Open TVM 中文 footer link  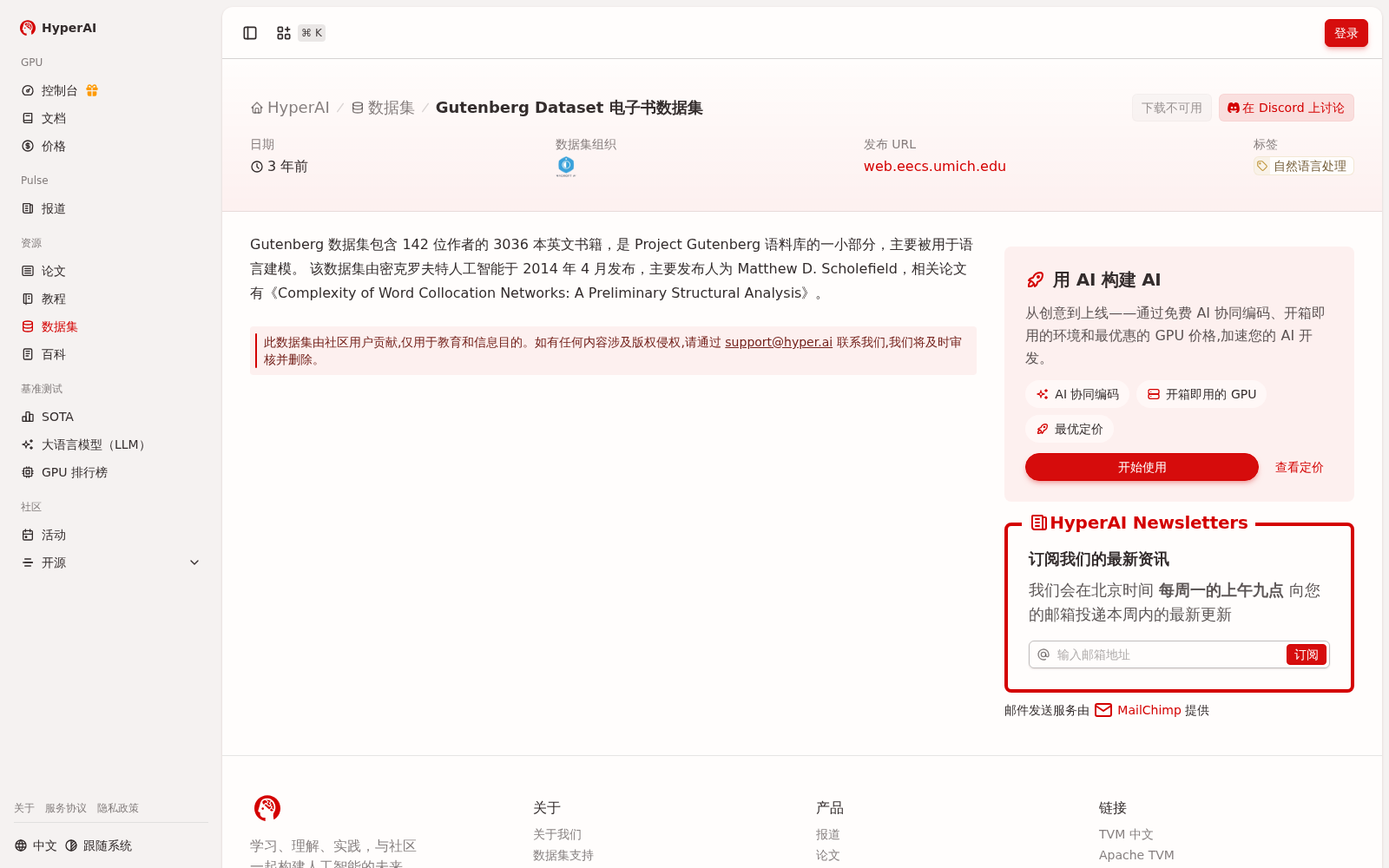1126,834
